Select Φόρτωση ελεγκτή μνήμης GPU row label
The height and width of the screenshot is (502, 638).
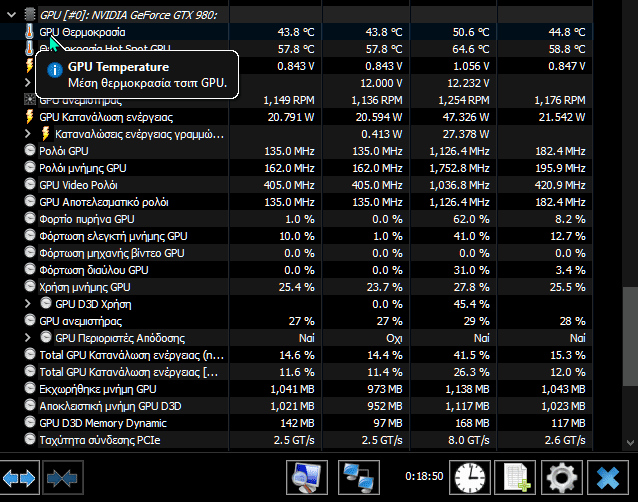113,236
